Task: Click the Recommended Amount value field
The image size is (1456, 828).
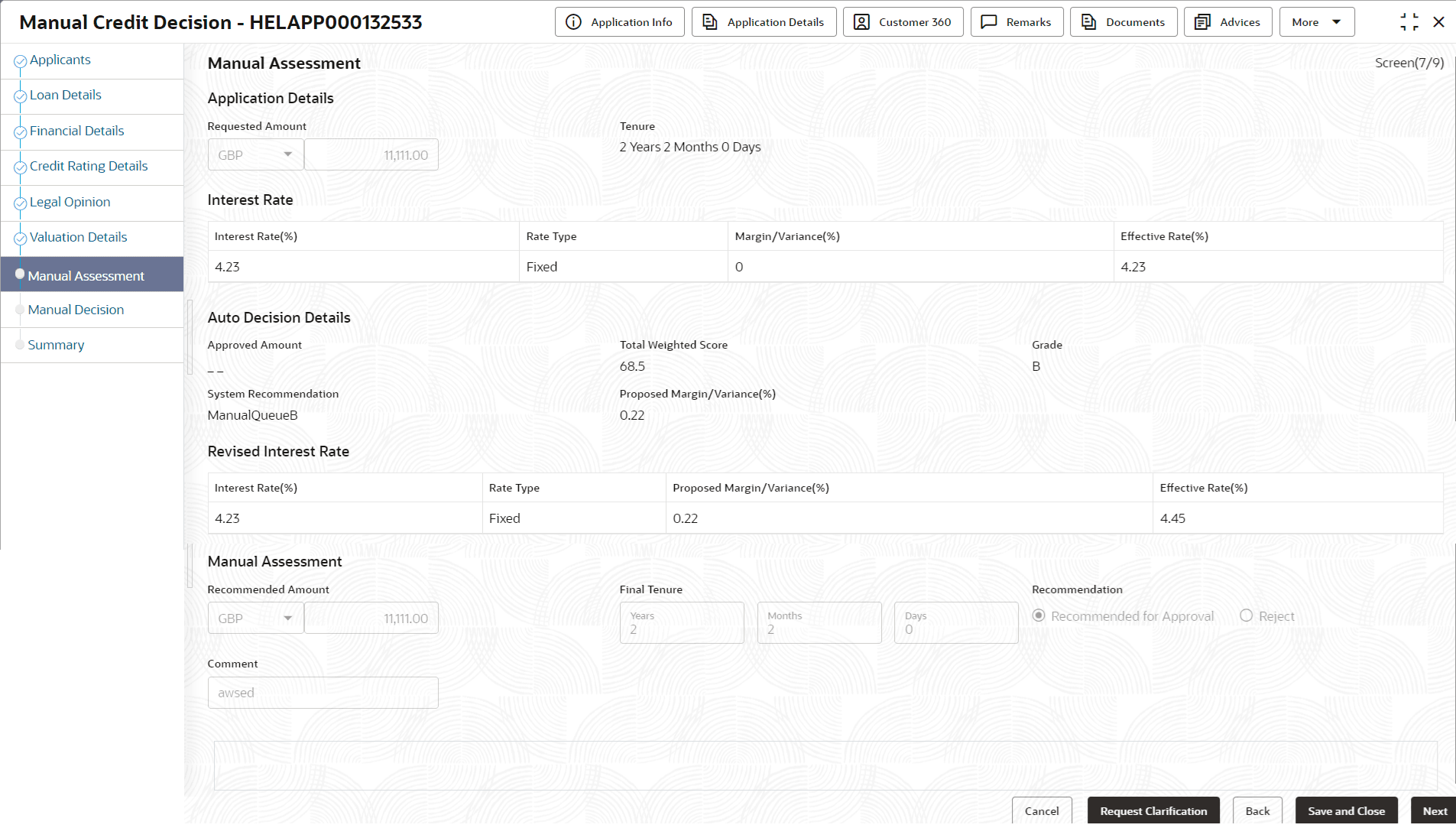Action: (371, 618)
